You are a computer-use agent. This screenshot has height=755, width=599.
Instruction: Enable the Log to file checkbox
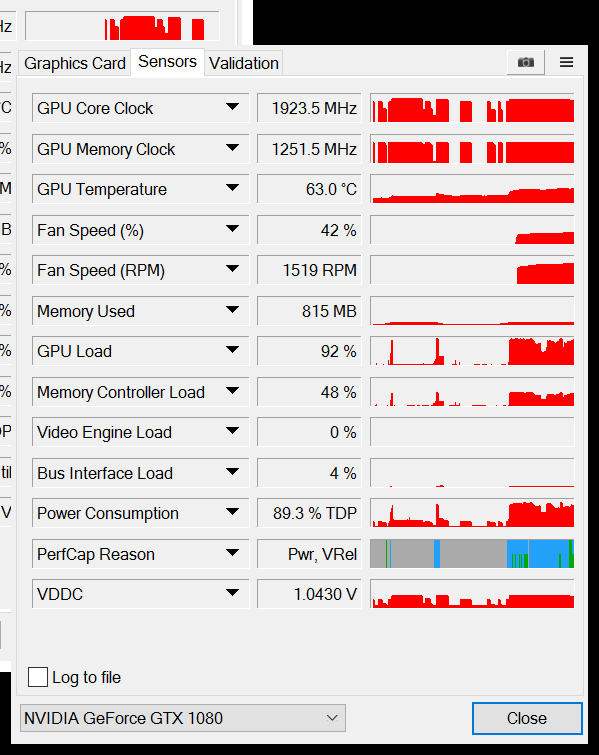pos(38,677)
